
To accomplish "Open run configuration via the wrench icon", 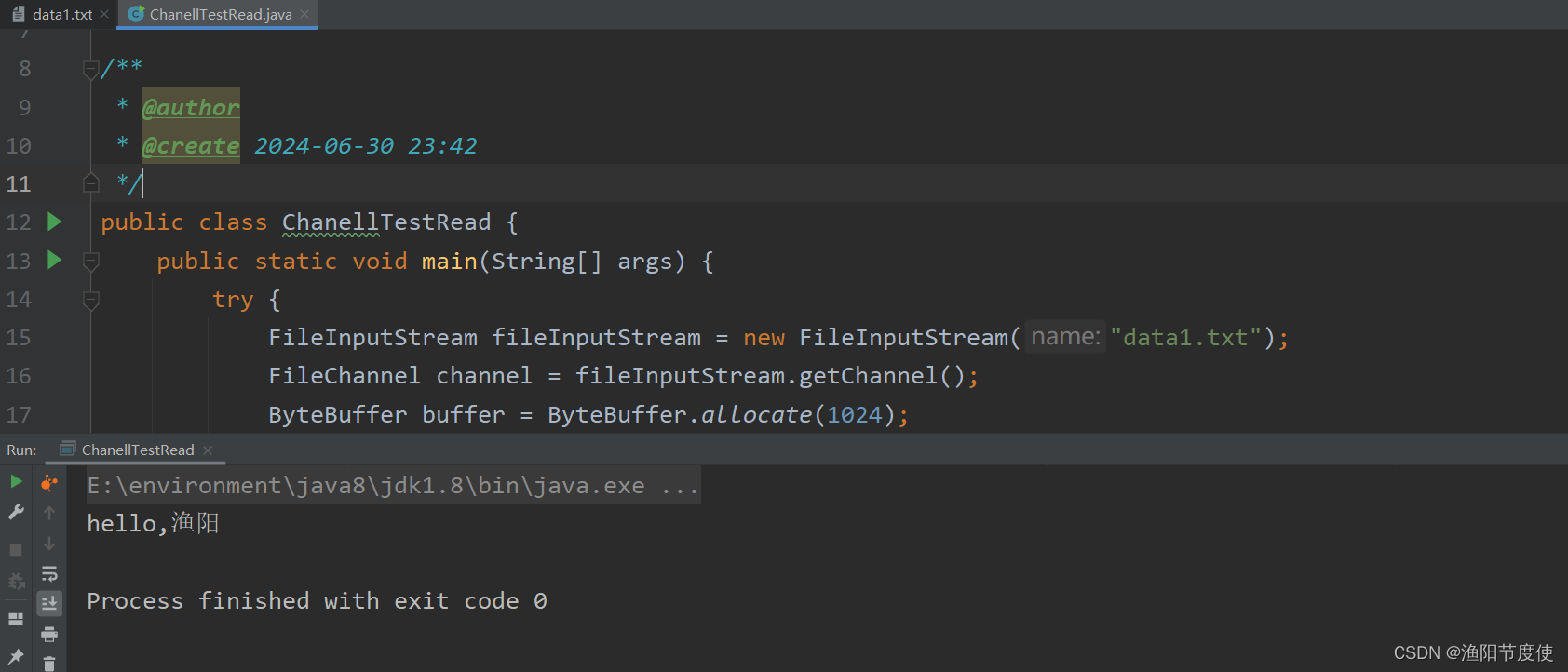I will [16, 512].
